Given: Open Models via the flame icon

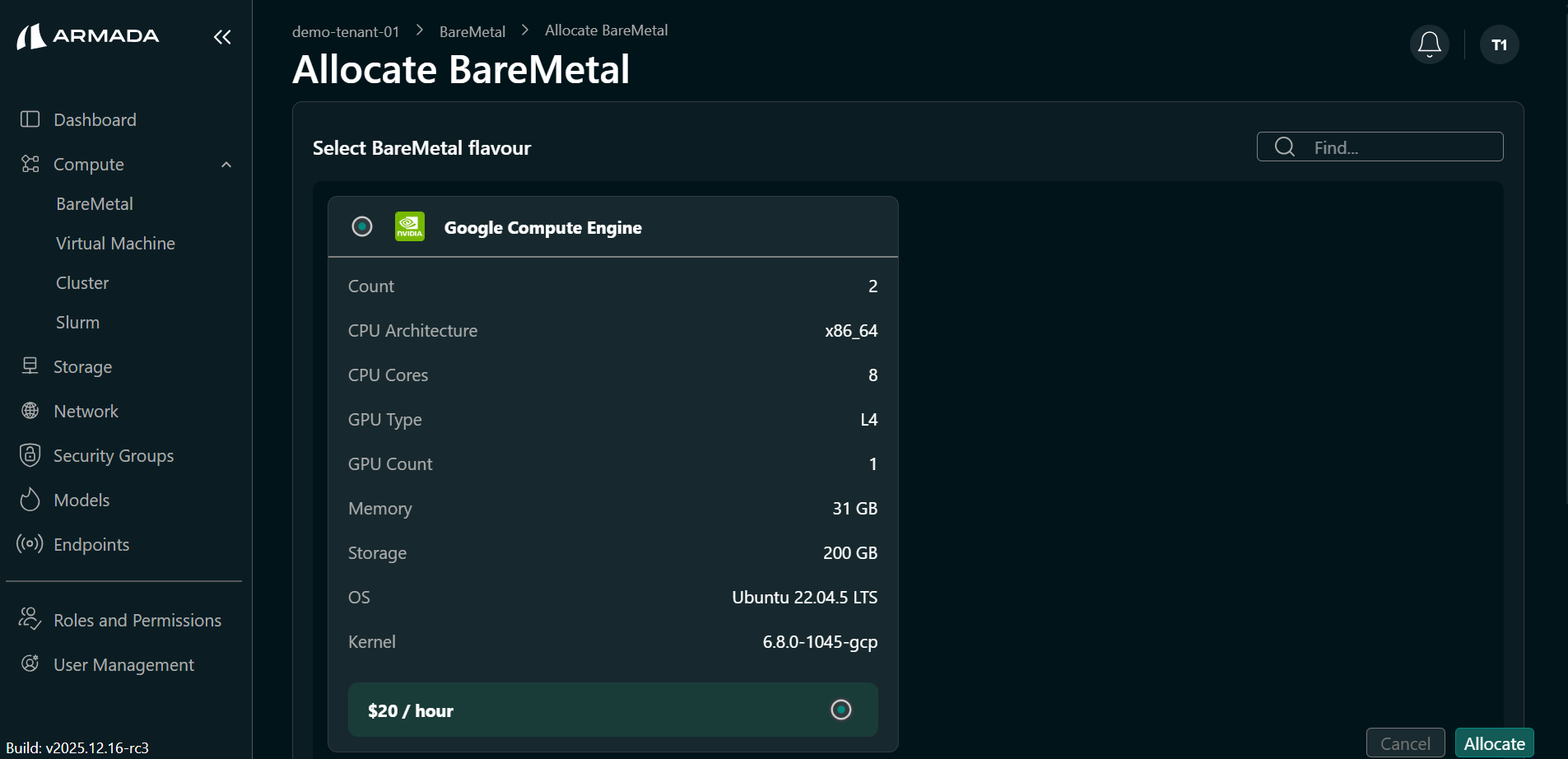Looking at the screenshot, I should [30, 499].
